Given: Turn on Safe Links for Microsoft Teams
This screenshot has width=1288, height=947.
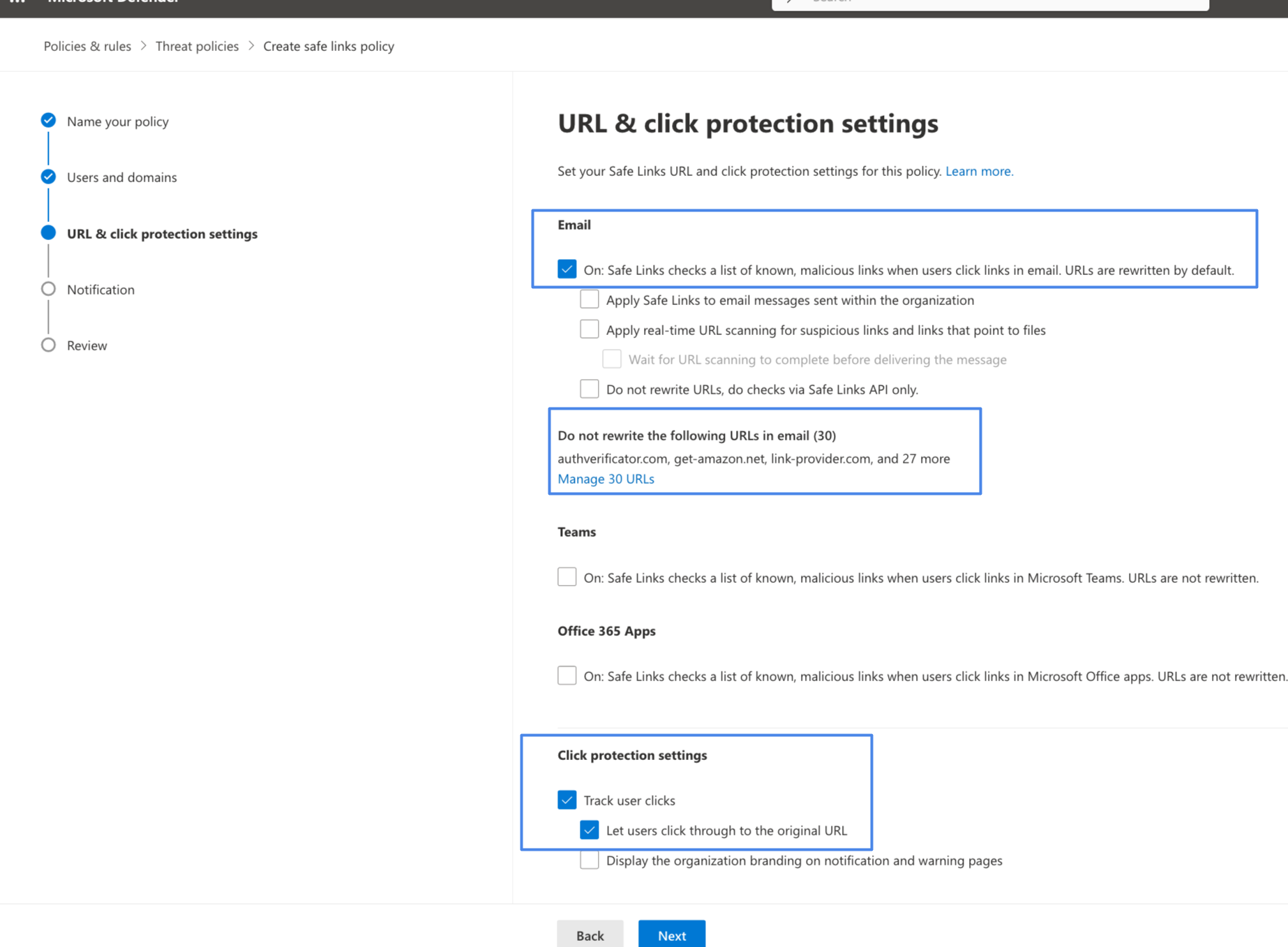Looking at the screenshot, I should [x=567, y=576].
